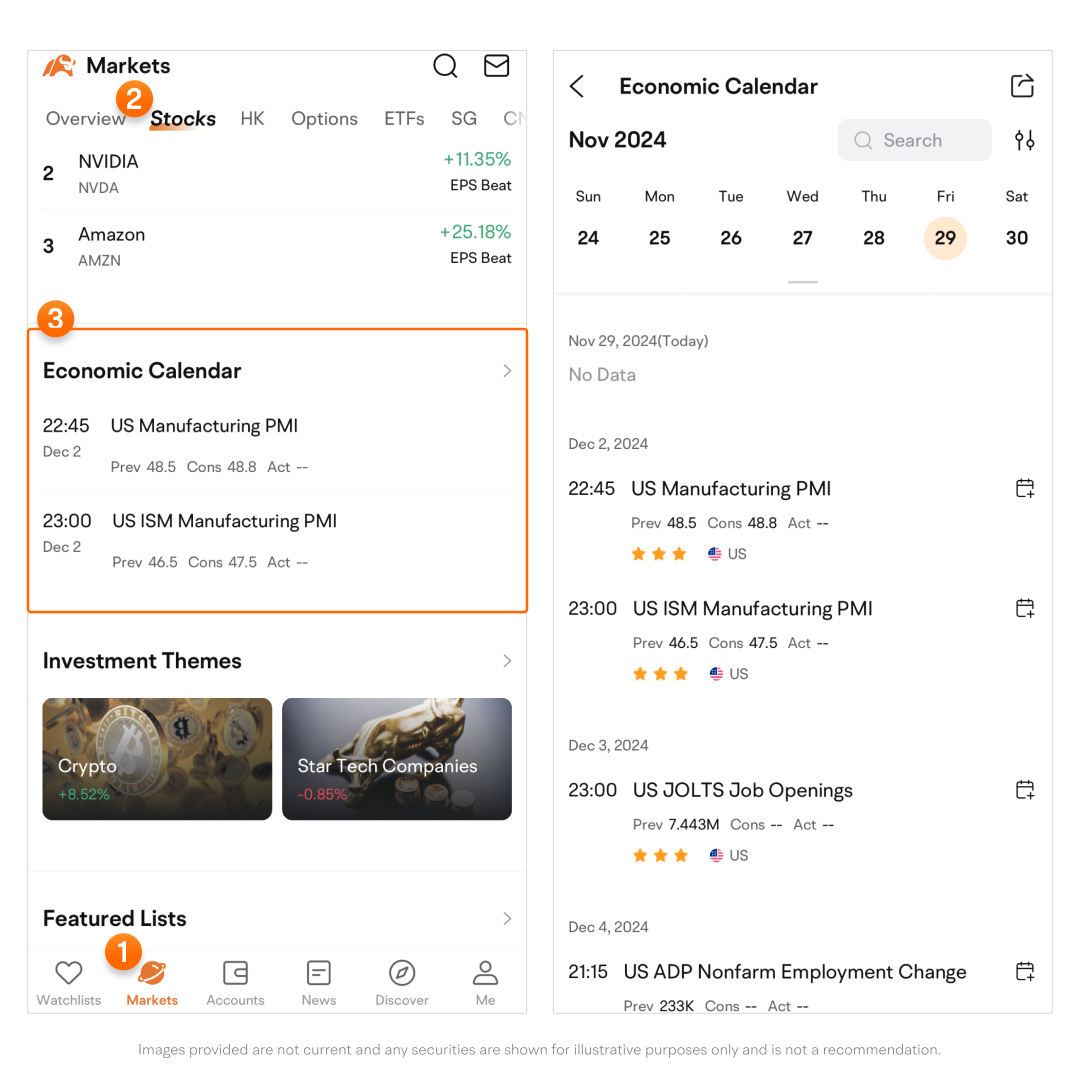1080x1081 pixels.
Task: Open Discover compass icon
Action: (402, 973)
